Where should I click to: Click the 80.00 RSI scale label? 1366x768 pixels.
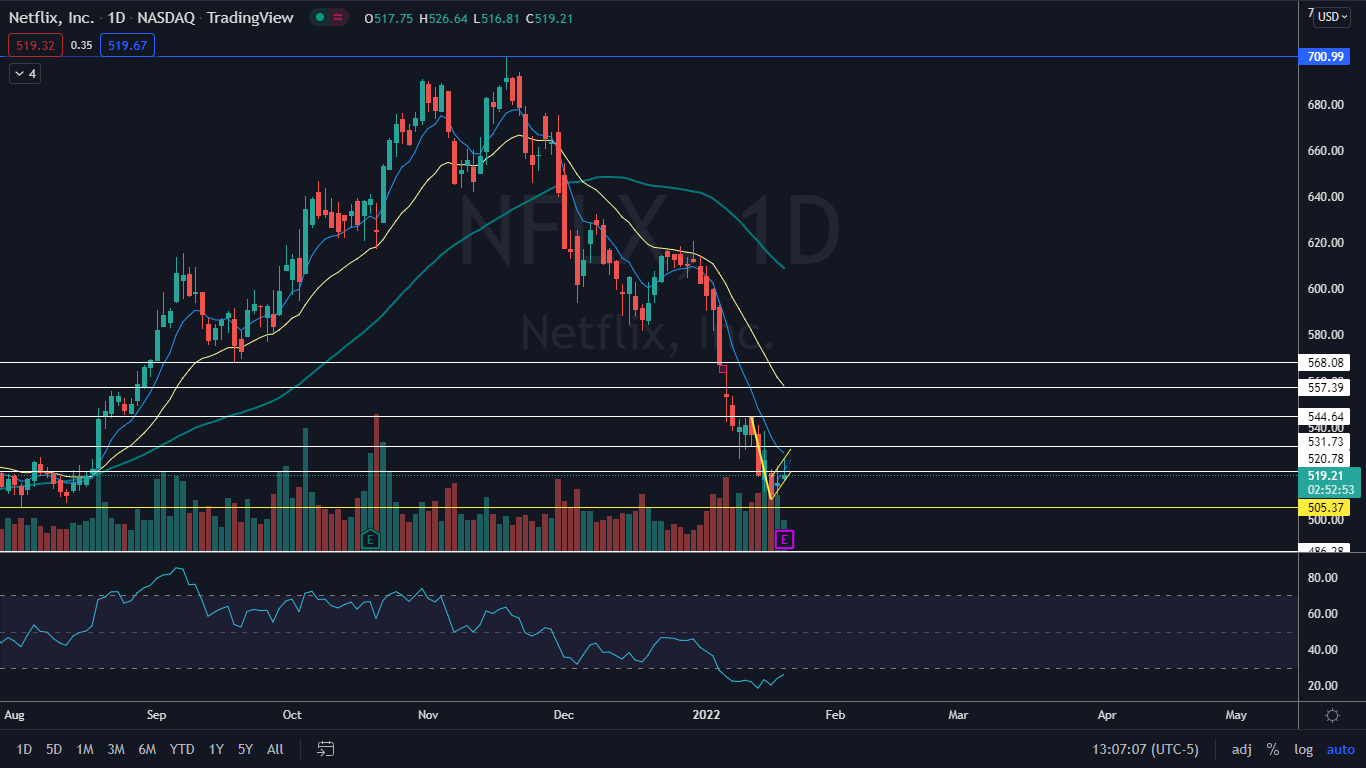click(1323, 578)
